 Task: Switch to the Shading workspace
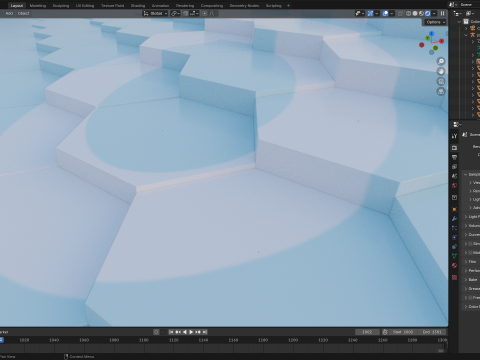pos(138,6)
